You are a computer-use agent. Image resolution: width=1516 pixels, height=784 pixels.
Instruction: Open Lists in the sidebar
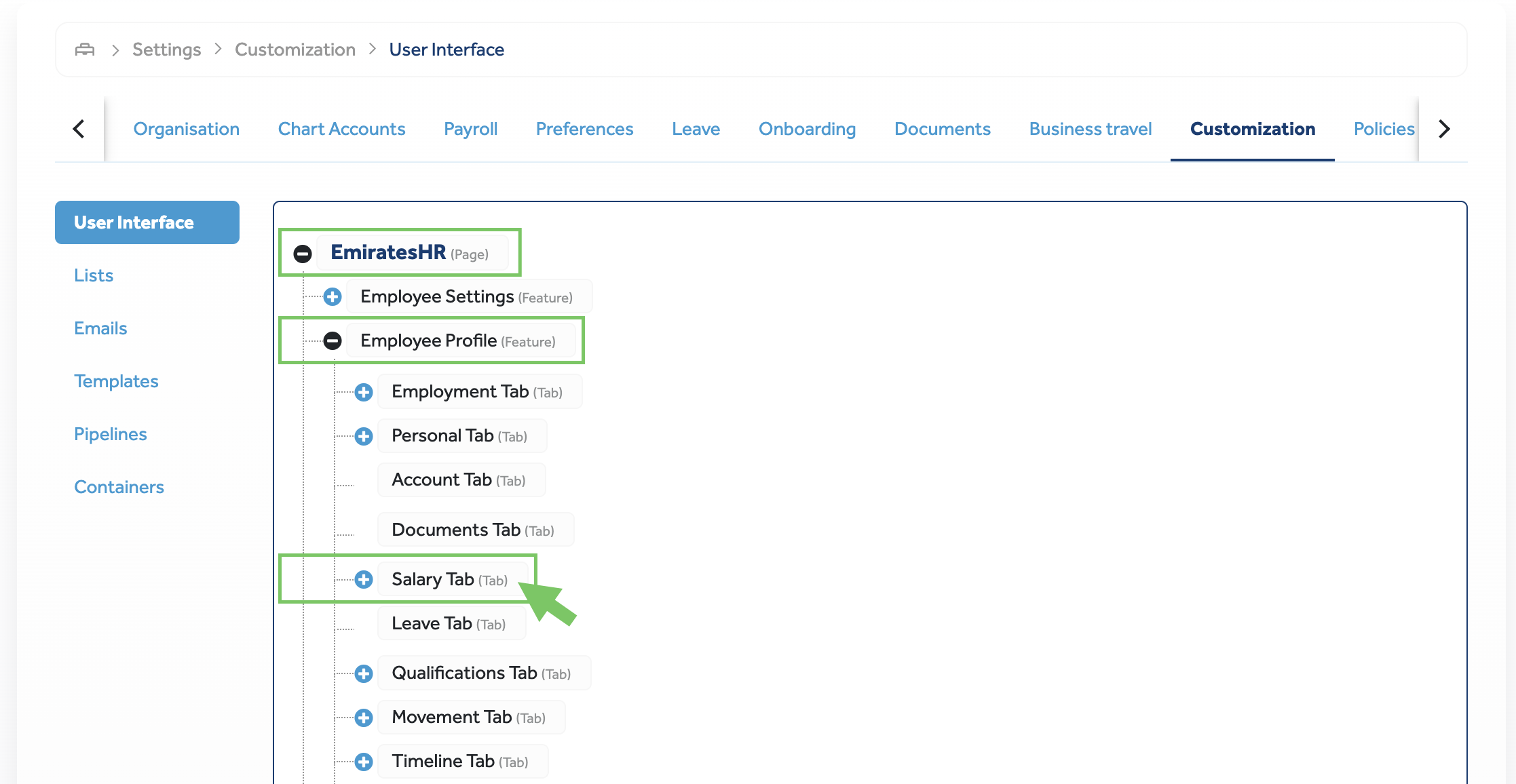point(94,275)
